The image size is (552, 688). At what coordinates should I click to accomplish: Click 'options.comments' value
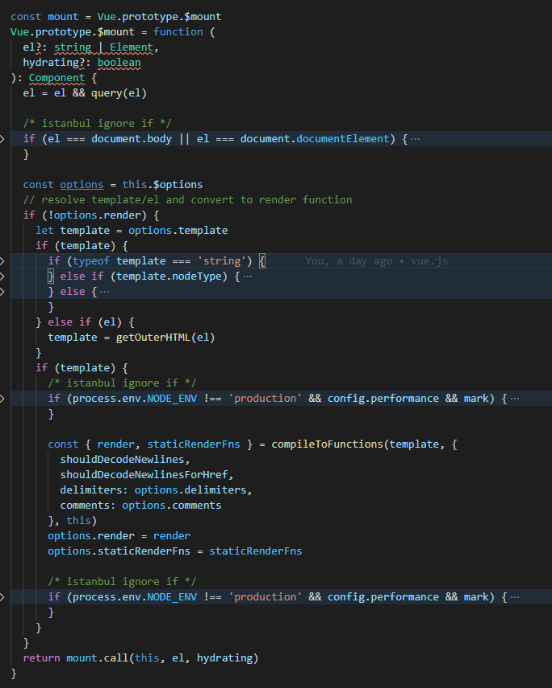click(172, 505)
